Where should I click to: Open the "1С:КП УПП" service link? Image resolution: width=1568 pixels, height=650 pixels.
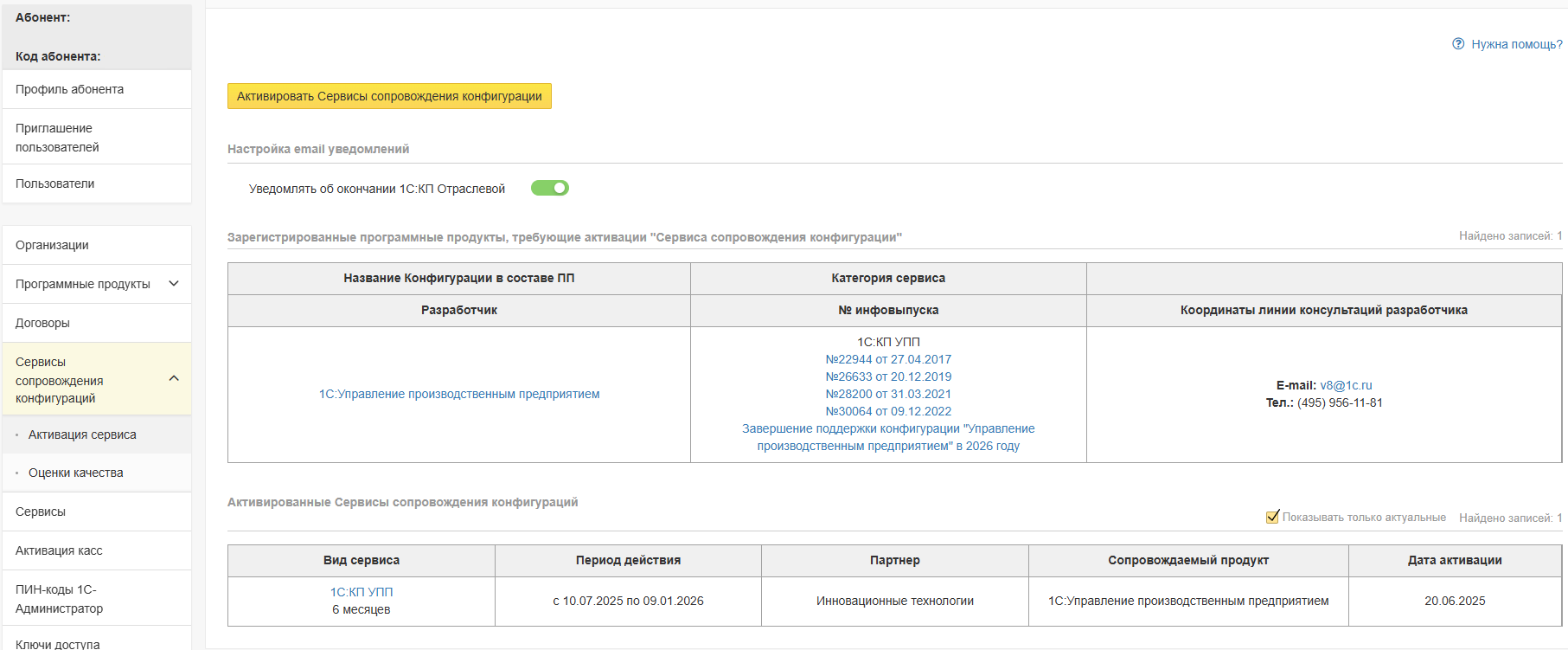pos(362,592)
